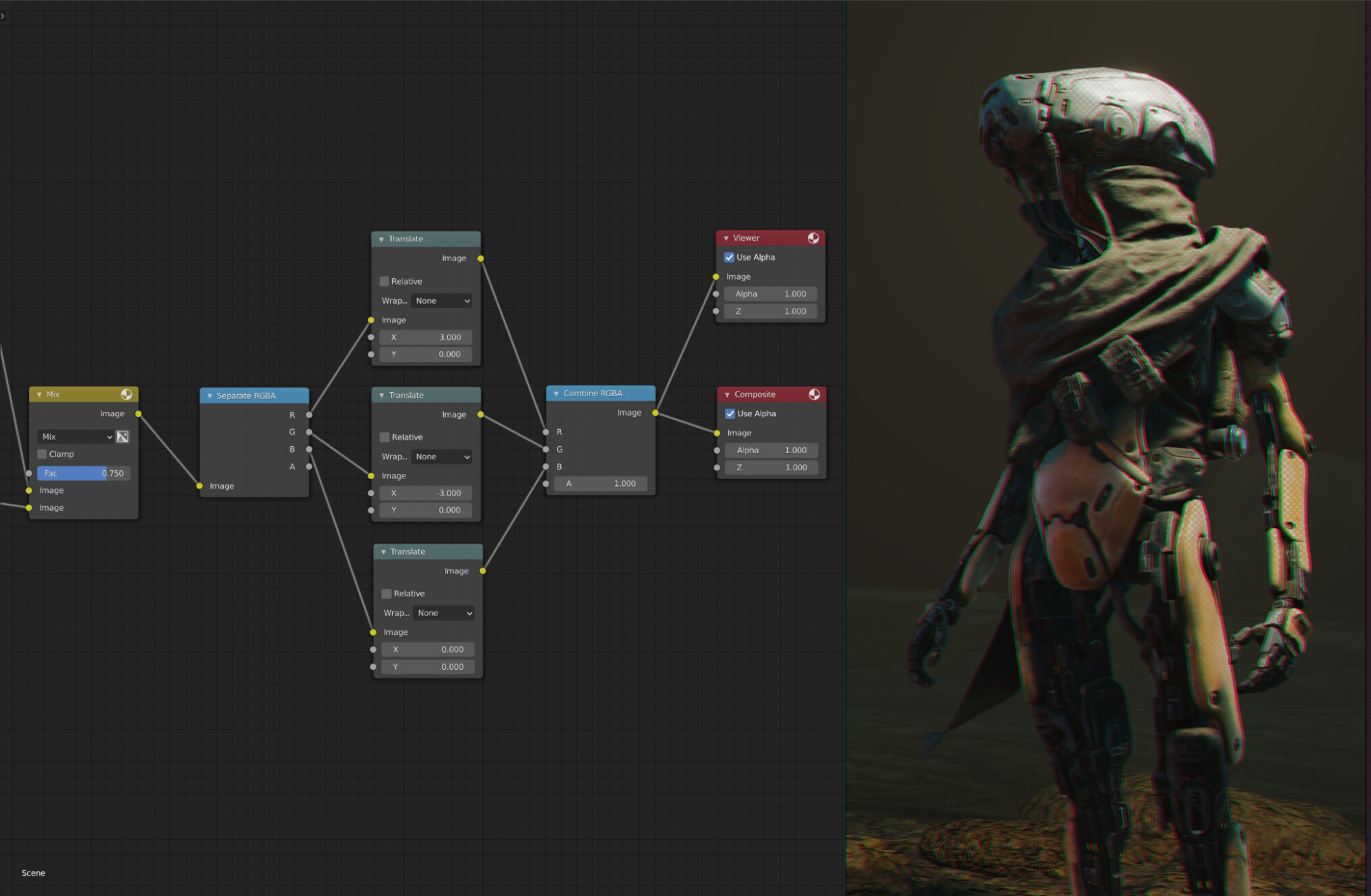
Task: Disable Use Alpha in Composite node
Action: pos(730,413)
